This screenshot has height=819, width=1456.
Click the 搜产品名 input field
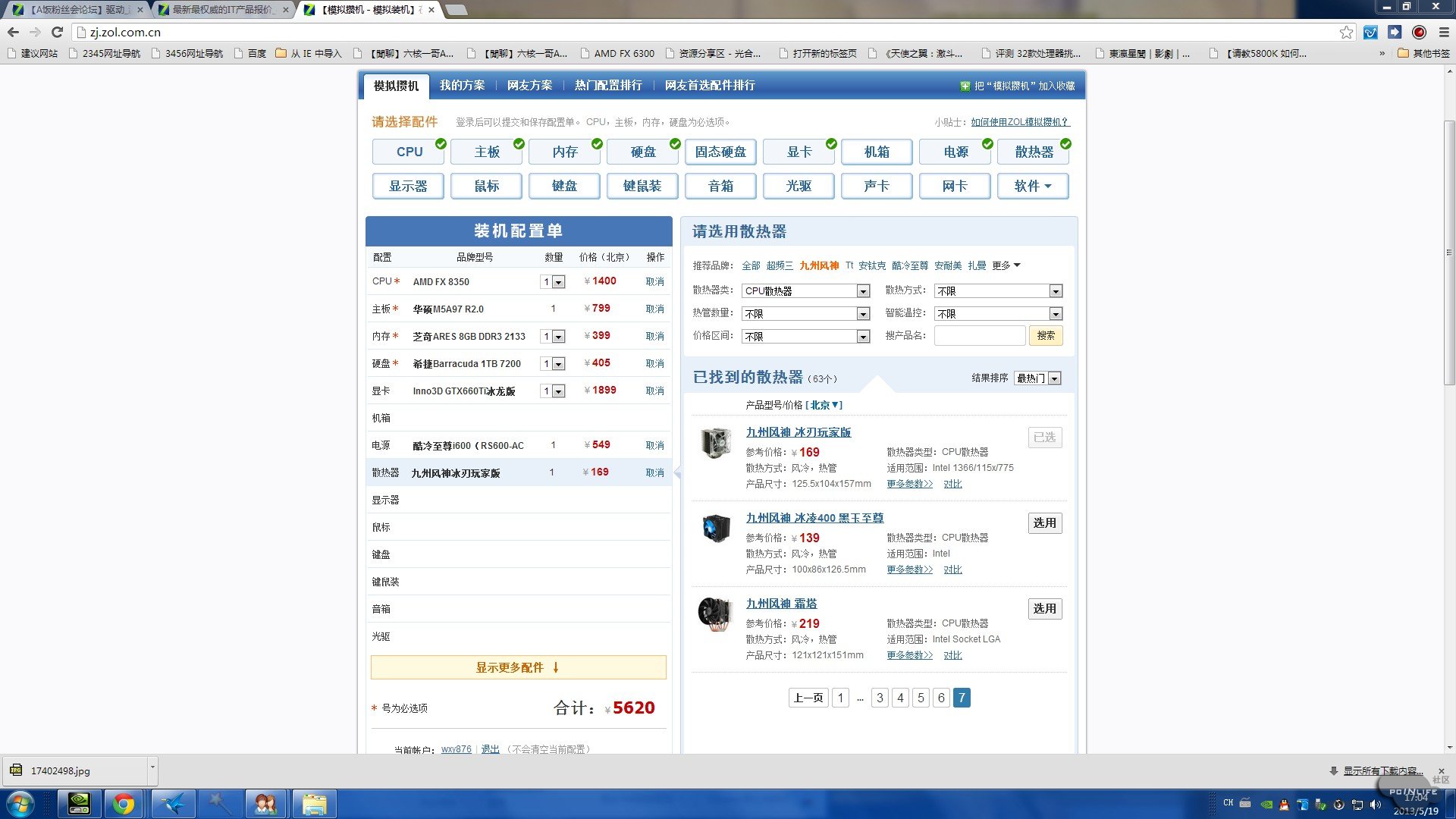coord(980,336)
